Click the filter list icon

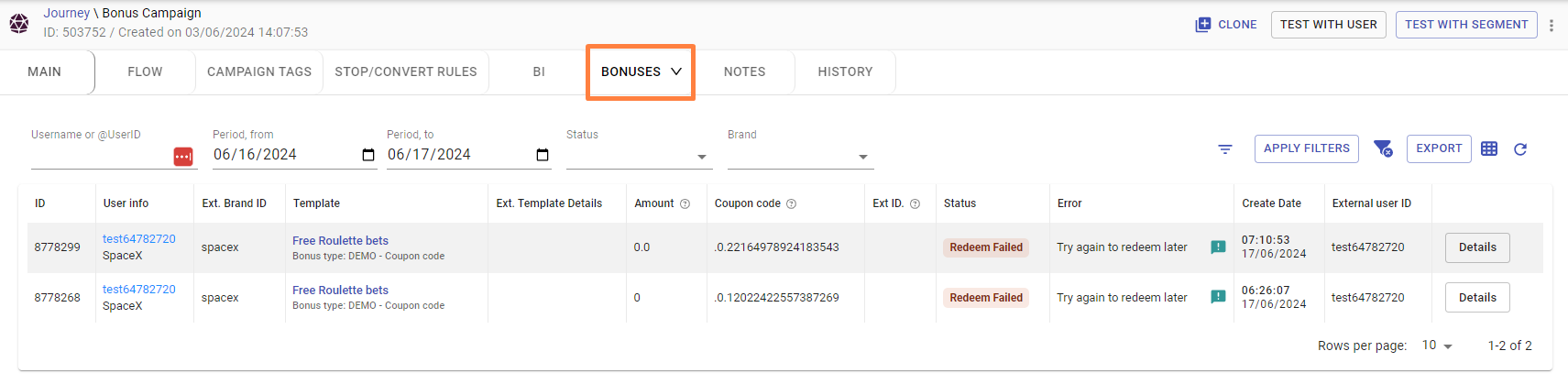pos(1225,148)
